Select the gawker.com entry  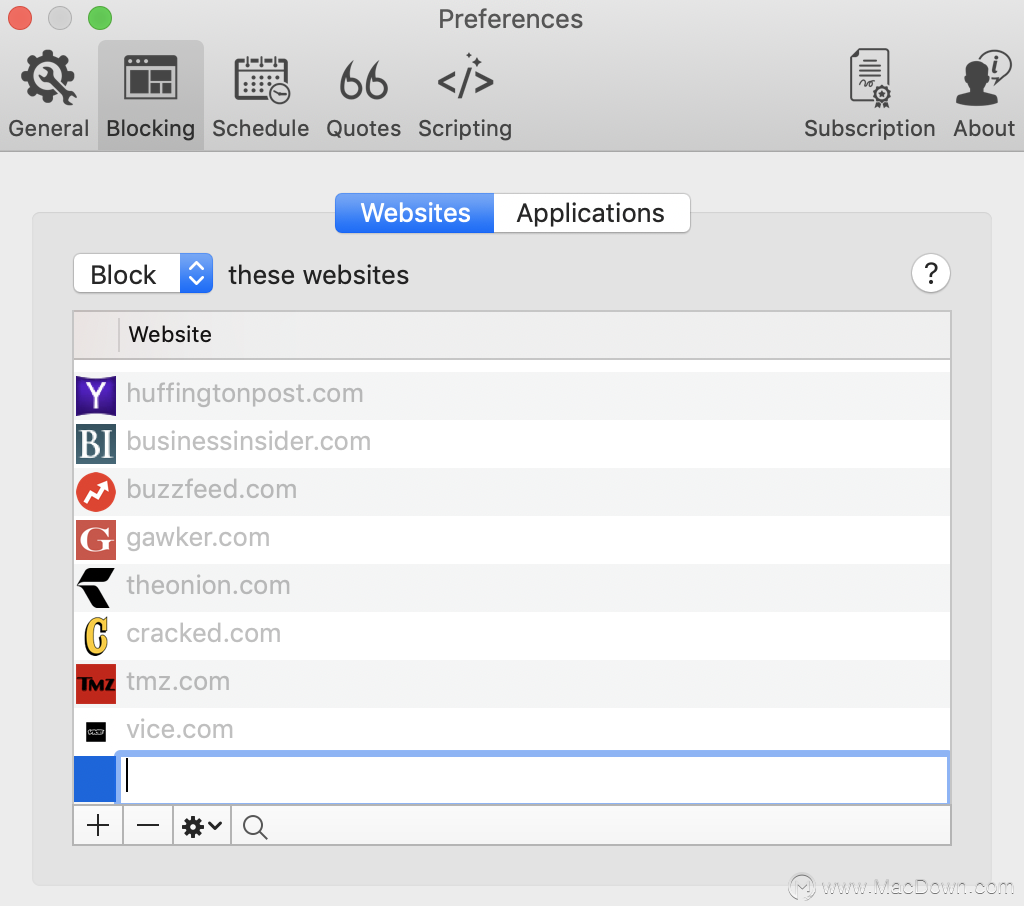tap(512, 540)
